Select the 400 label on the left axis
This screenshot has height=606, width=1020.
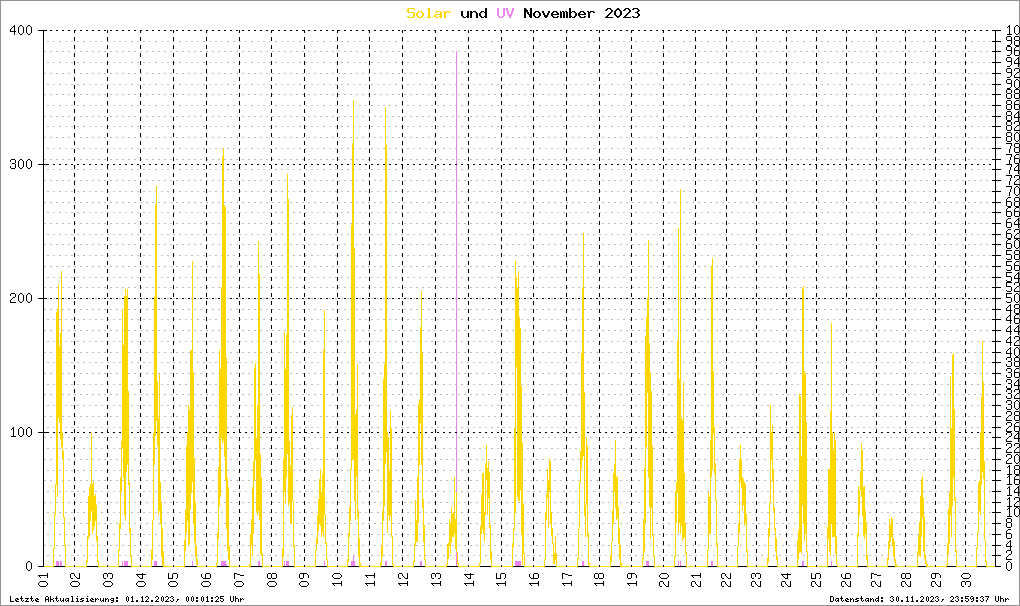[x=21, y=31]
